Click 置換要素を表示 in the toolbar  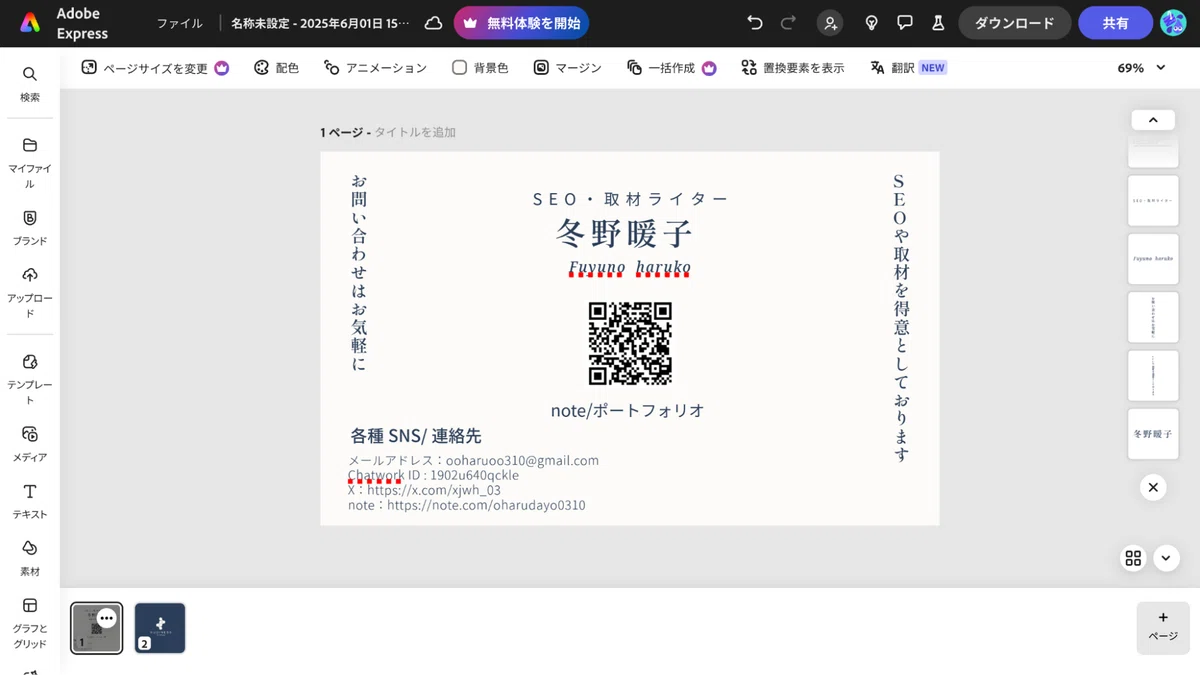pyautogui.click(x=793, y=68)
